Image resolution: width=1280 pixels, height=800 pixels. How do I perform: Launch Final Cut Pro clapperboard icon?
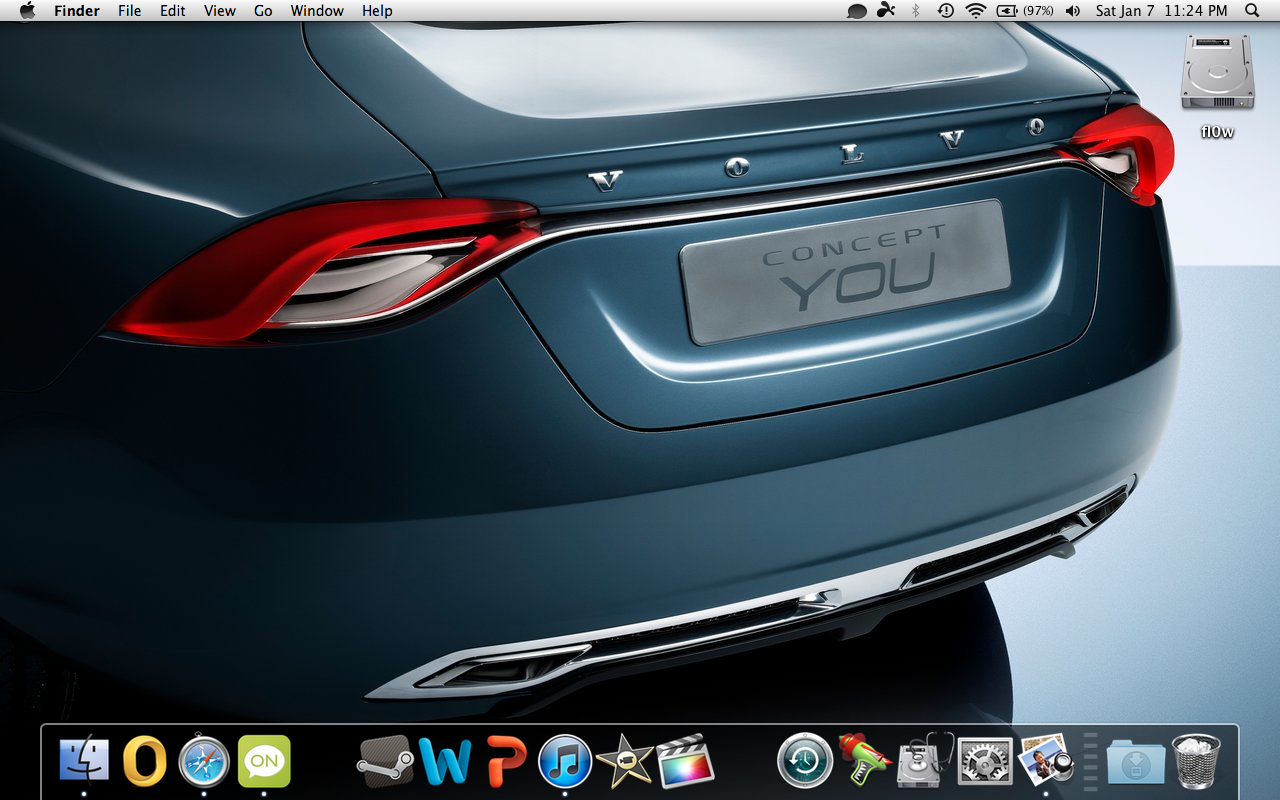coord(685,761)
